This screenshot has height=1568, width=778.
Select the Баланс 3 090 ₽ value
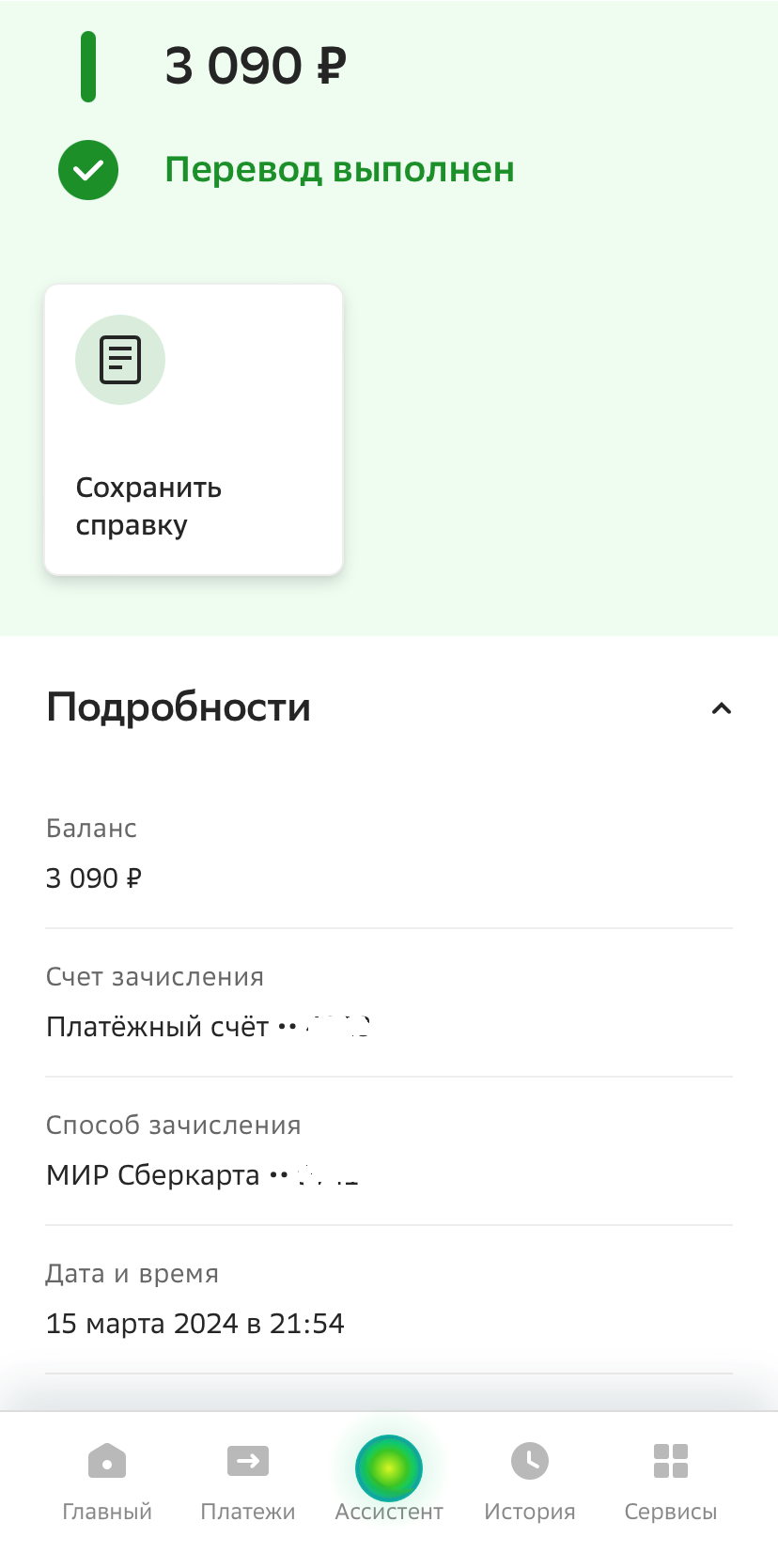pos(94,878)
